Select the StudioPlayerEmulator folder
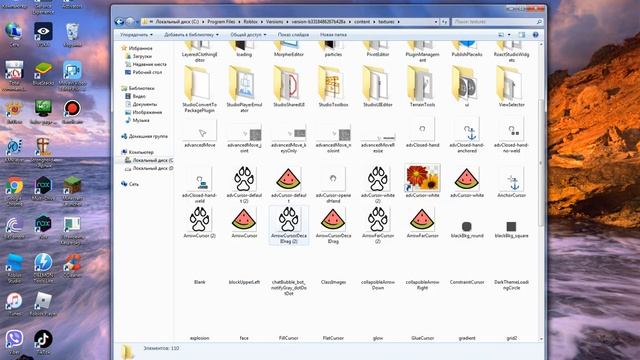Image resolution: width=640 pixels, height=360 pixels. pyautogui.click(x=244, y=89)
